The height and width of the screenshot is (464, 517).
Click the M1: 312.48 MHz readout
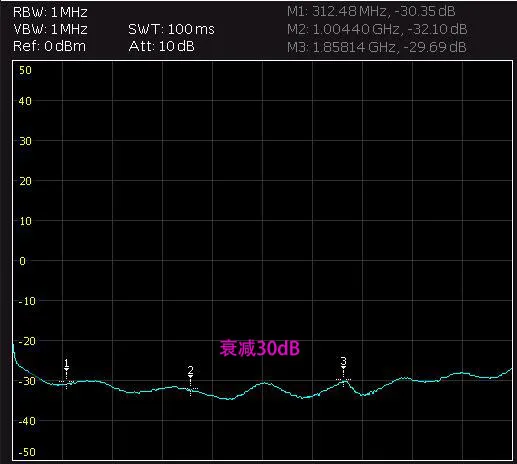point(371,12)
